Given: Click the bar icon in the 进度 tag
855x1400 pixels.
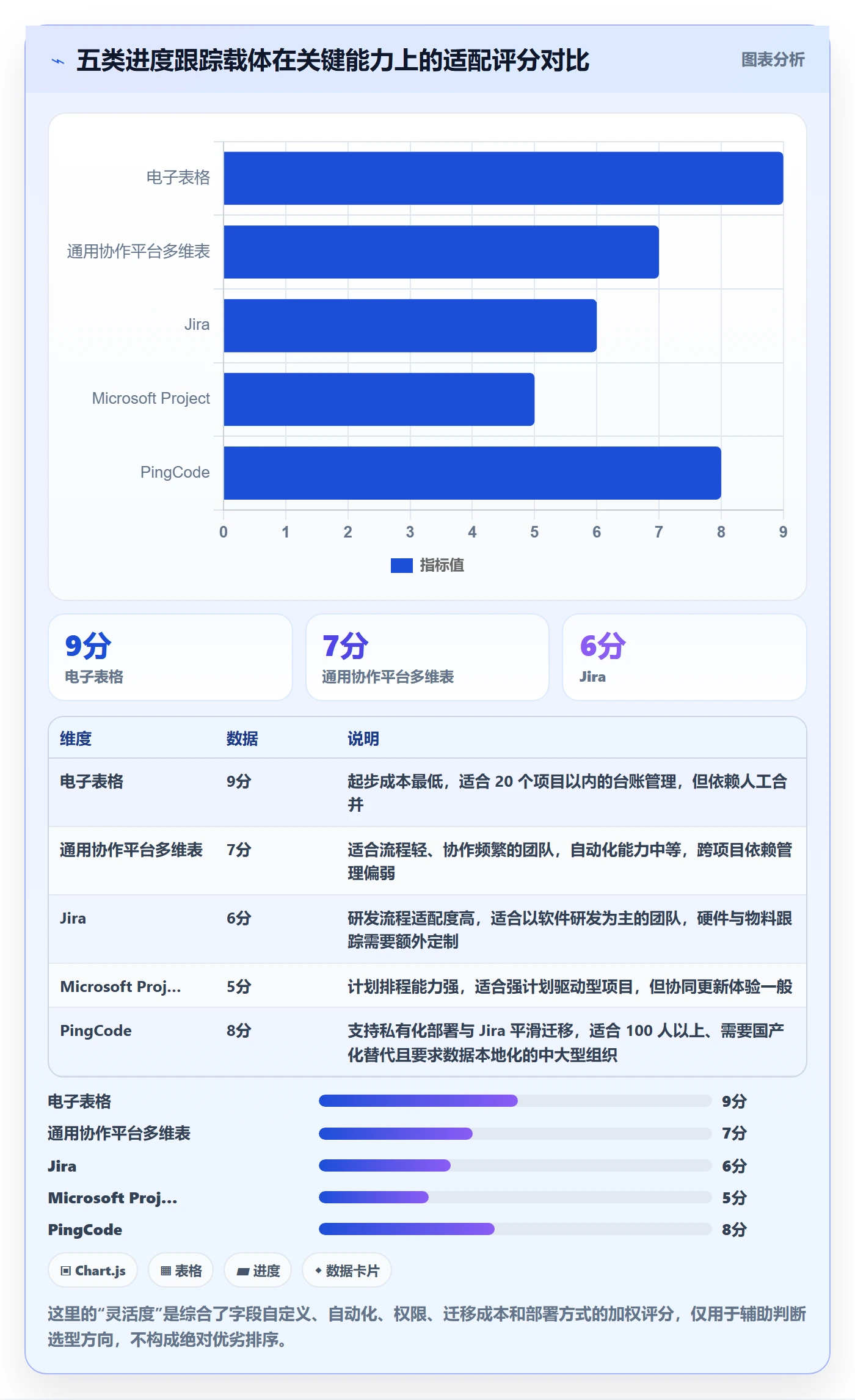Looking at the screenshot, I should tap(243, 1271).
